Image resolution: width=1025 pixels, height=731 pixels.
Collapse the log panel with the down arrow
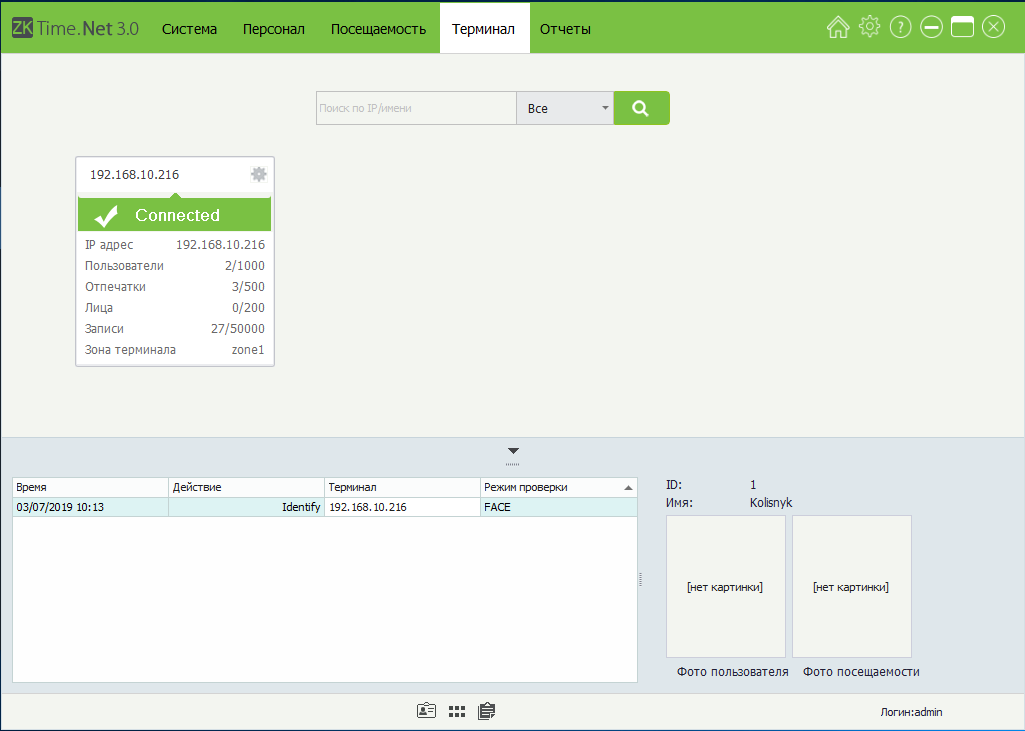click(513, 451)
